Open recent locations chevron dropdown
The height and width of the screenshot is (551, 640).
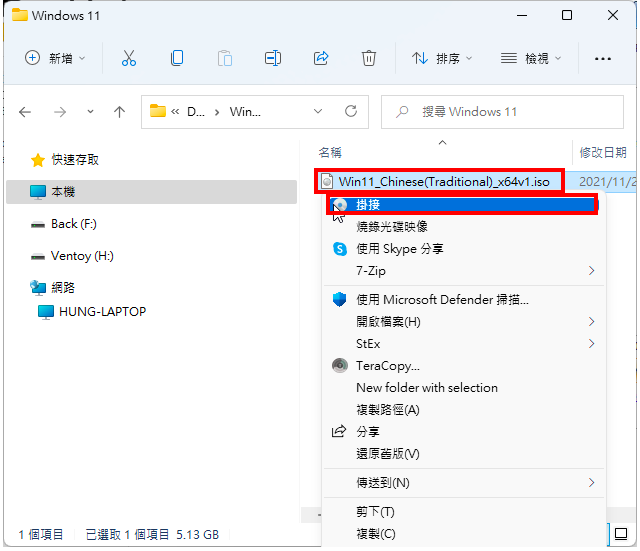pos(90,111)
